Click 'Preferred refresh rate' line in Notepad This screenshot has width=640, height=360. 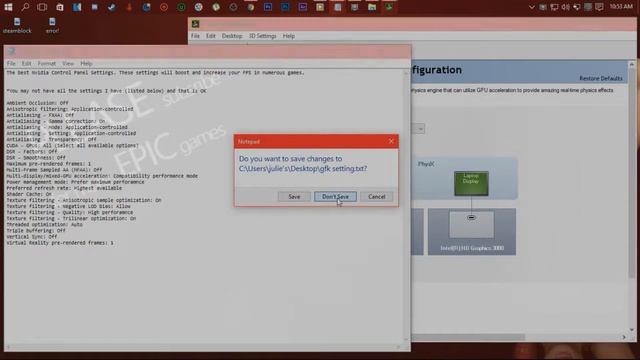[x=64, y=188]
